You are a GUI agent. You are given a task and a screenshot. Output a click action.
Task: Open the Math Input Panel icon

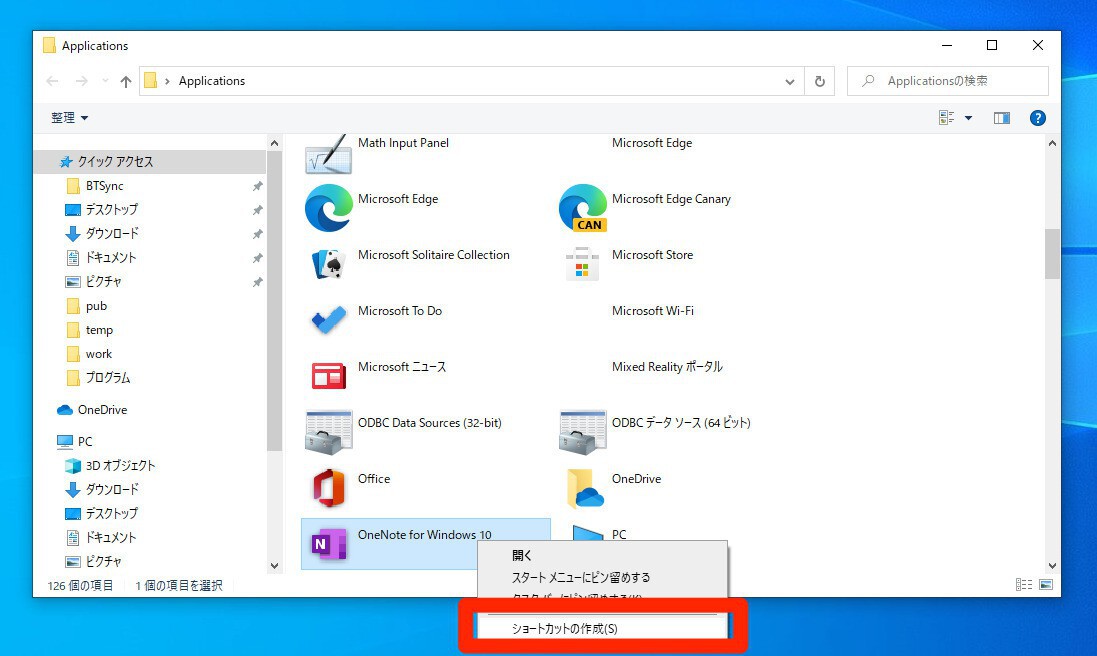pyautogui.click(x=328, y=154)
